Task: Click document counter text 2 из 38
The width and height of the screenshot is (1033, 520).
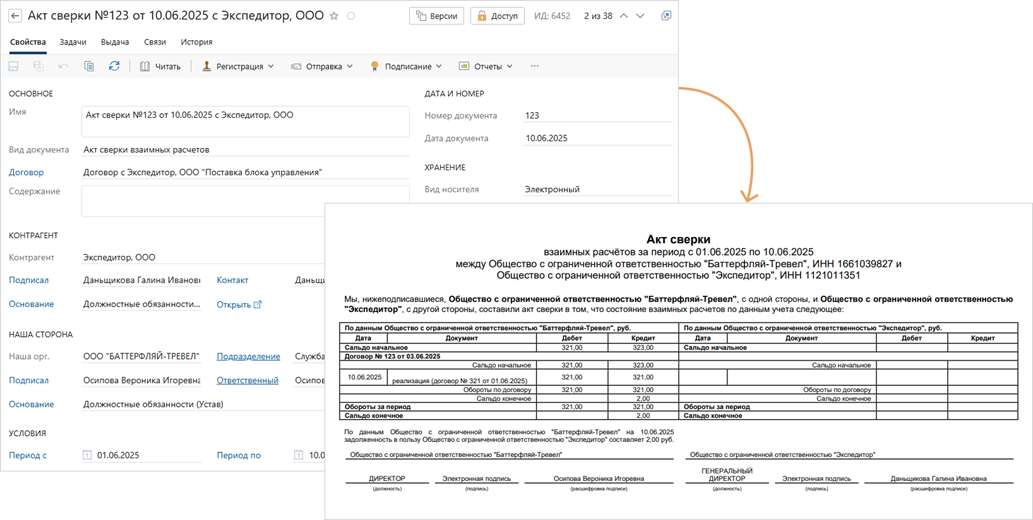Action: click(598, 16)
